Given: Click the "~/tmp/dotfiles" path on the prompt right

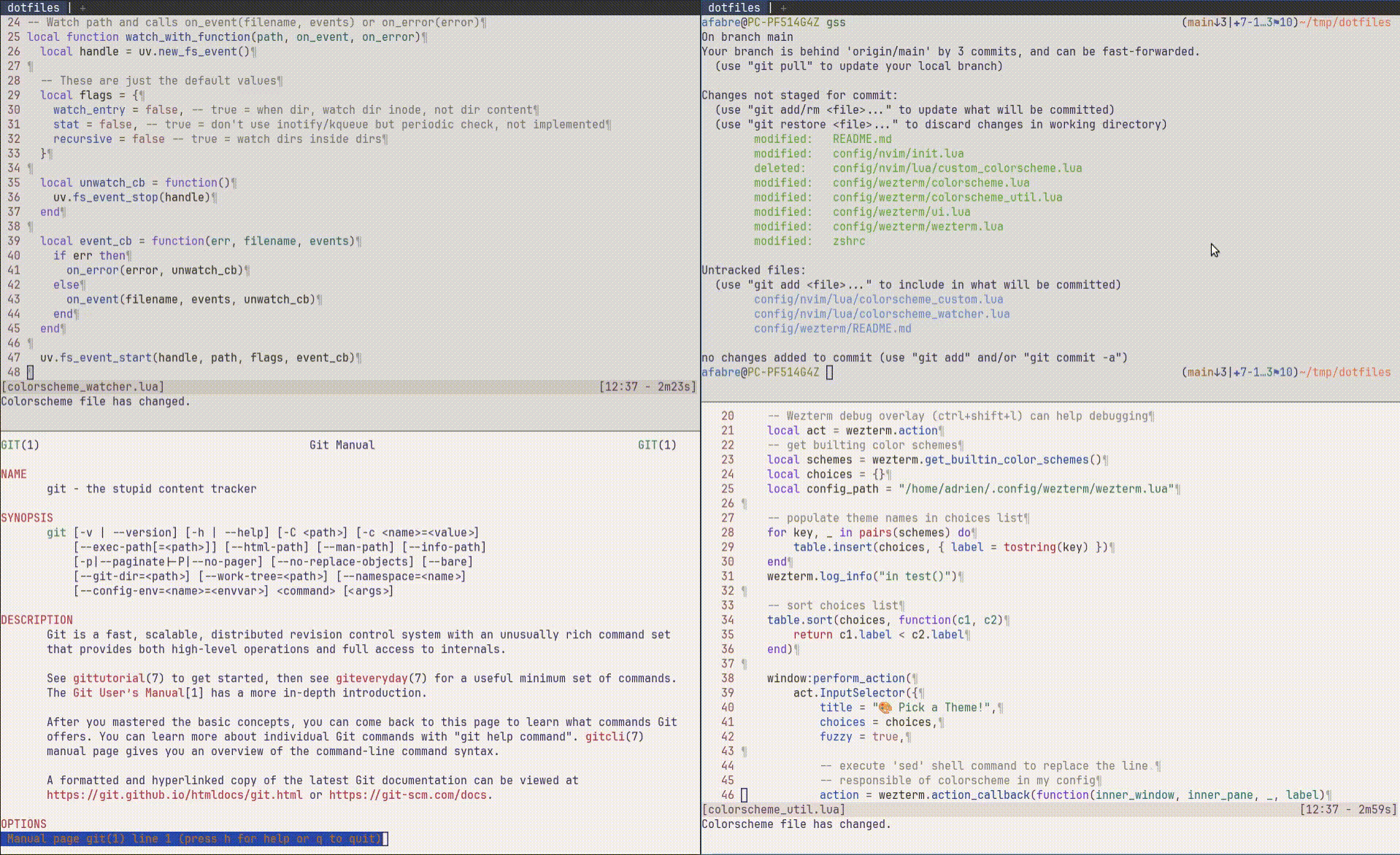Looking at the screenshot, I should click(x=1345, y=23).
